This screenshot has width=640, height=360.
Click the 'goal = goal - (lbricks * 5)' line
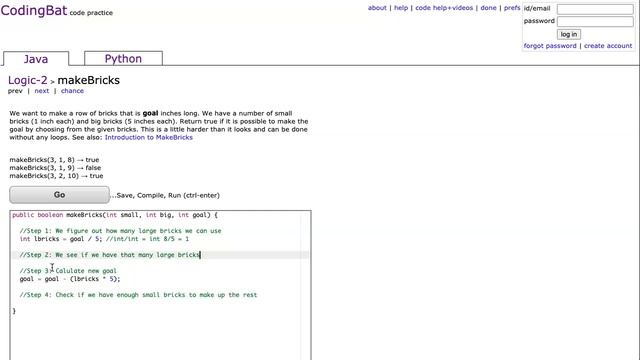tap(70, 279)
